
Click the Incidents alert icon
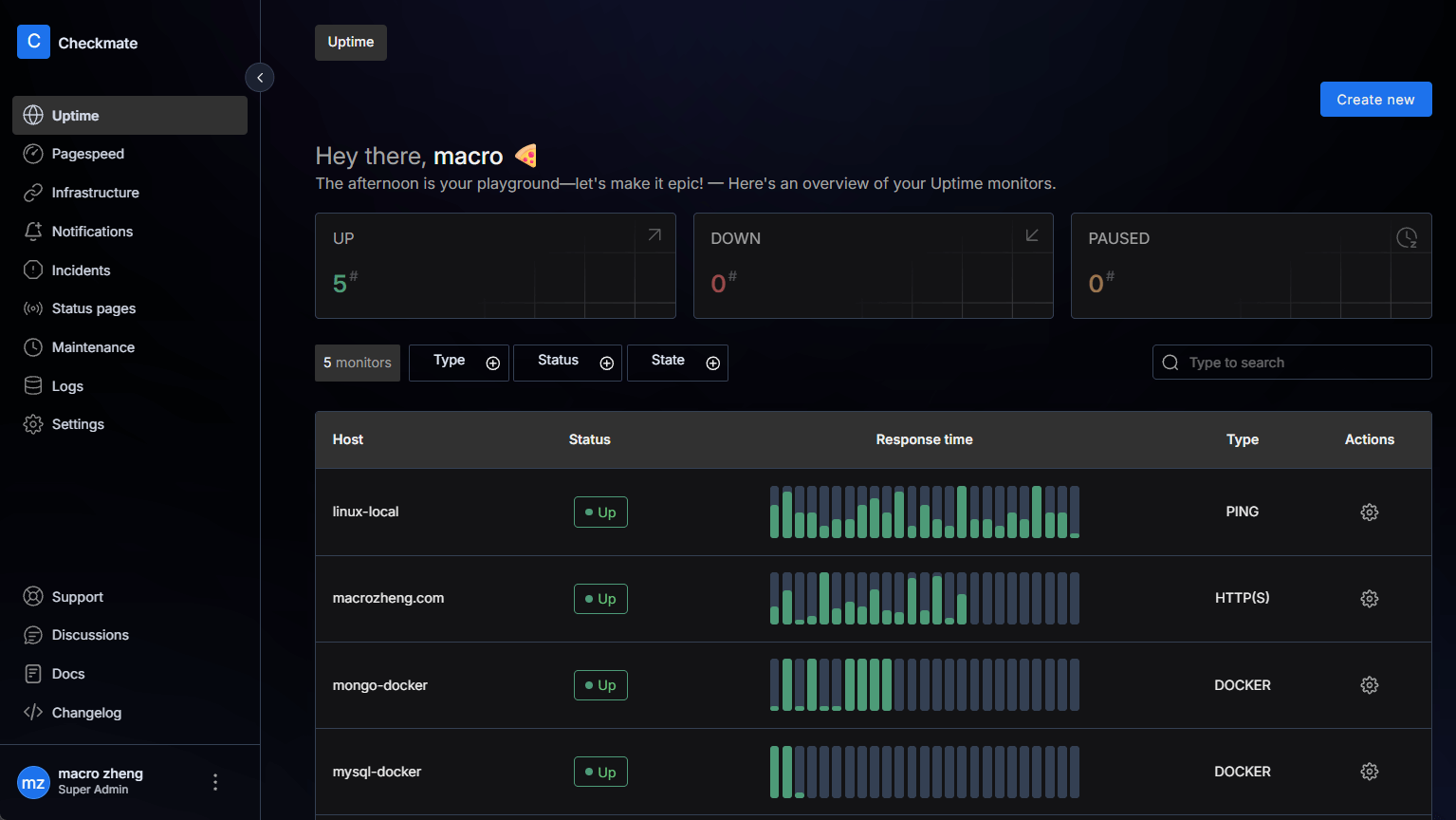[x=33, y=270]
